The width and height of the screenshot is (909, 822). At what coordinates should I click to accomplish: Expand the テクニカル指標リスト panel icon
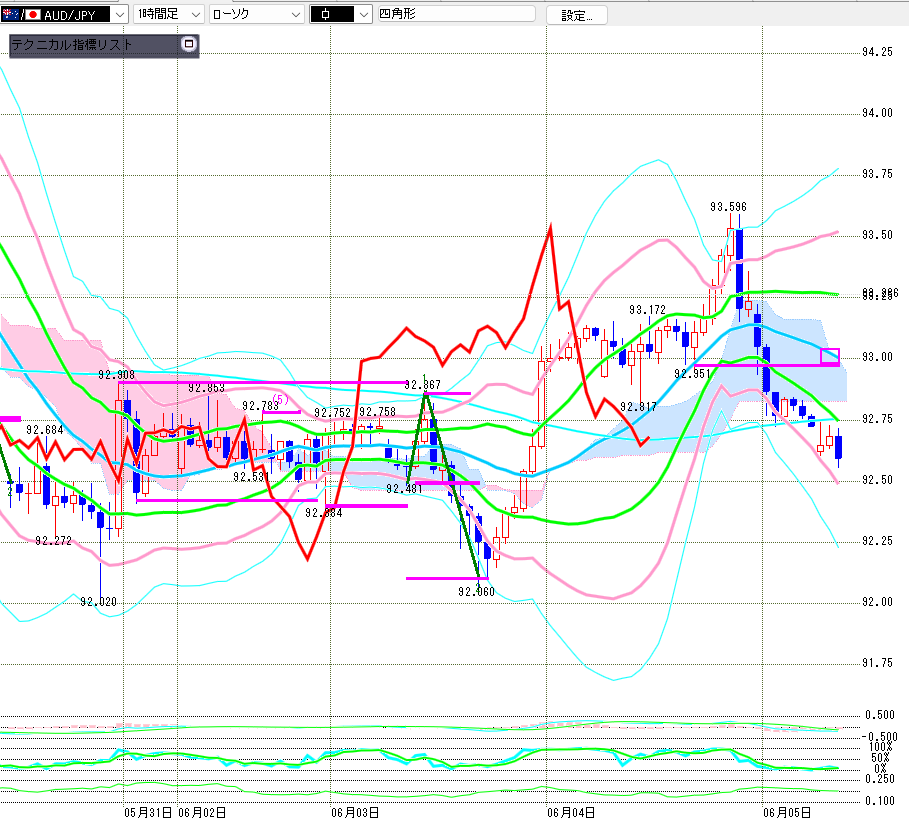click(188, 44)
